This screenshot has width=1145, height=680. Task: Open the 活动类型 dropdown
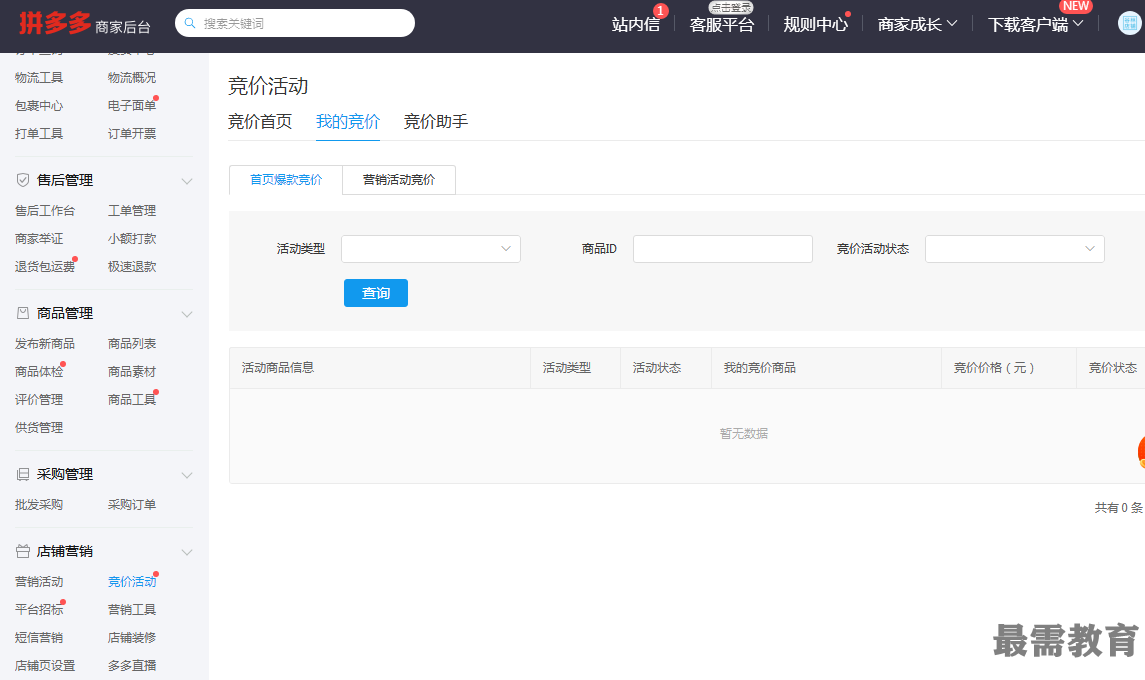pyautogui.click(x=431, y=249)
